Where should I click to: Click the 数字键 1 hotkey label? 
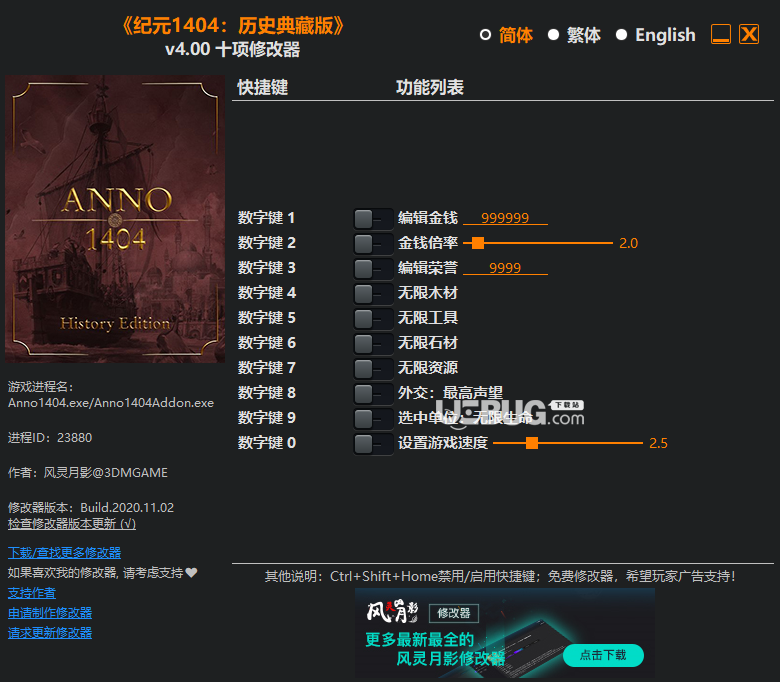pos(266,218)
